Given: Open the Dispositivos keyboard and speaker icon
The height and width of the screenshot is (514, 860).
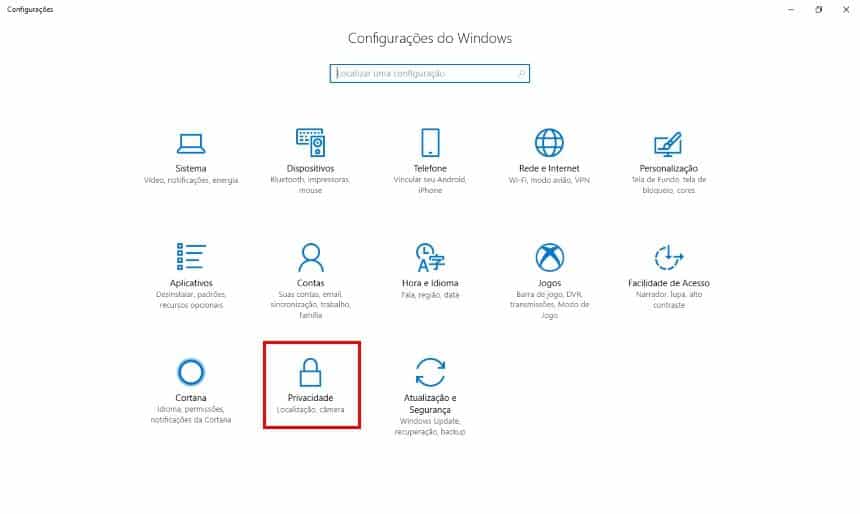Looking at the screenshot, I should (x=310, y=143).
